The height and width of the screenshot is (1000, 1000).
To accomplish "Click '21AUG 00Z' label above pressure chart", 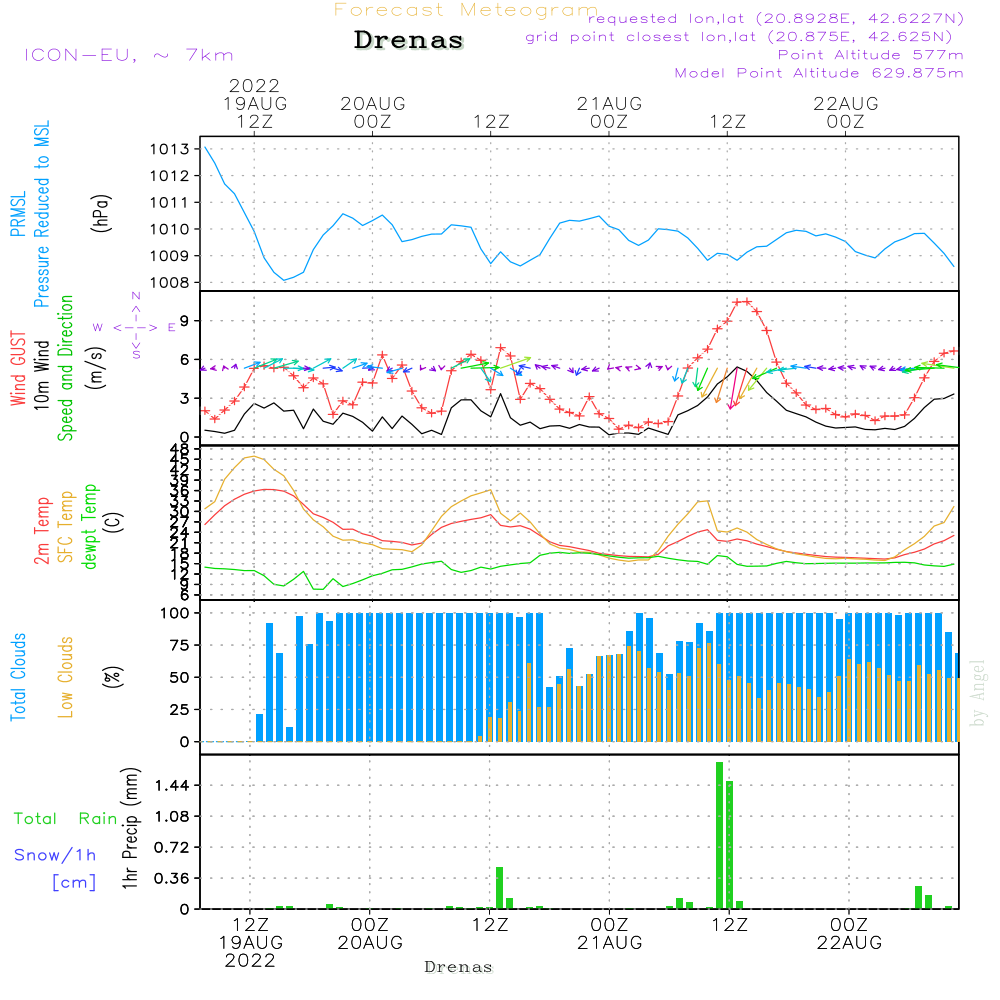I will (609, 112).
